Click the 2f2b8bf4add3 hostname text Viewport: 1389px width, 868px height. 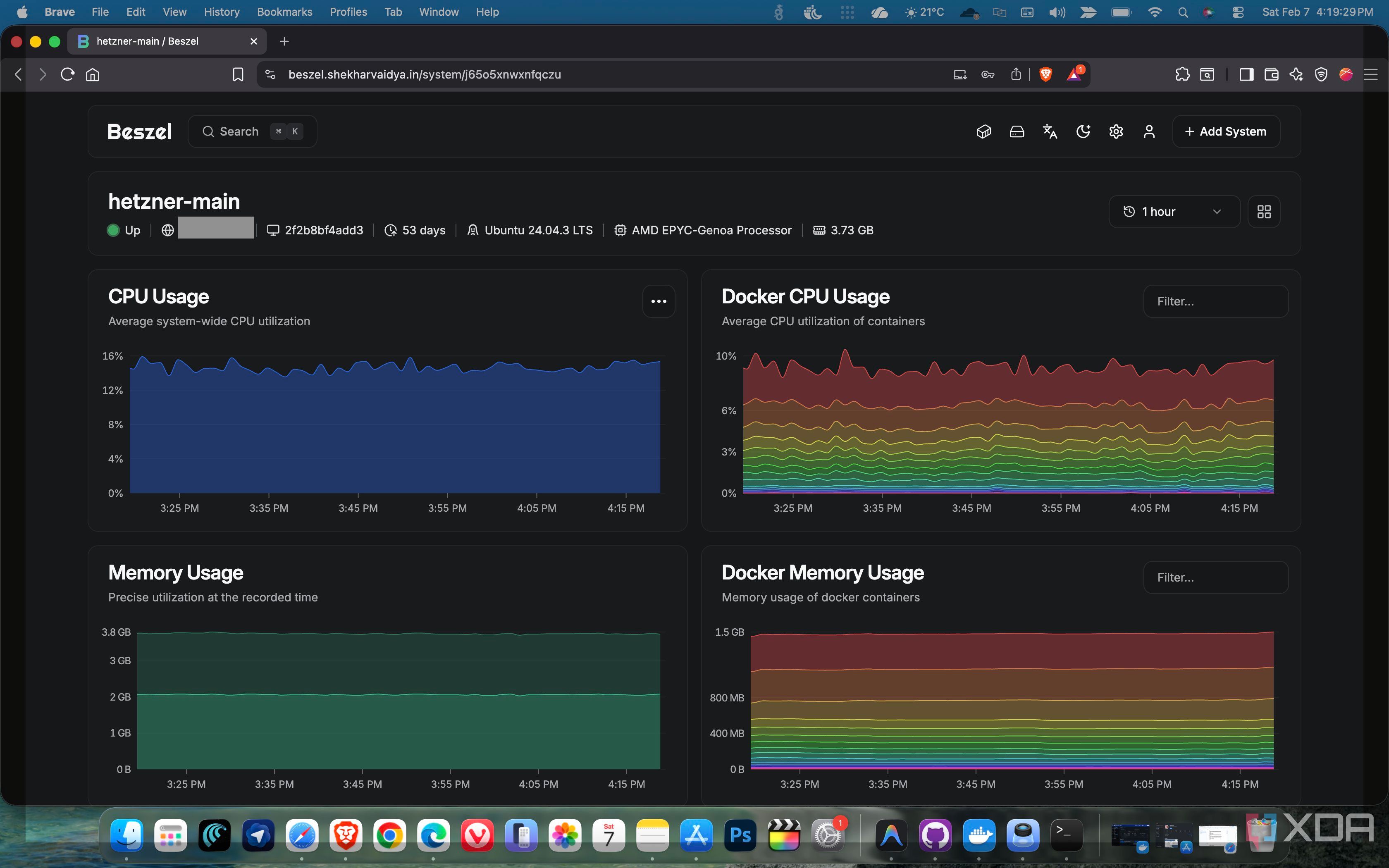coord(324,230)
